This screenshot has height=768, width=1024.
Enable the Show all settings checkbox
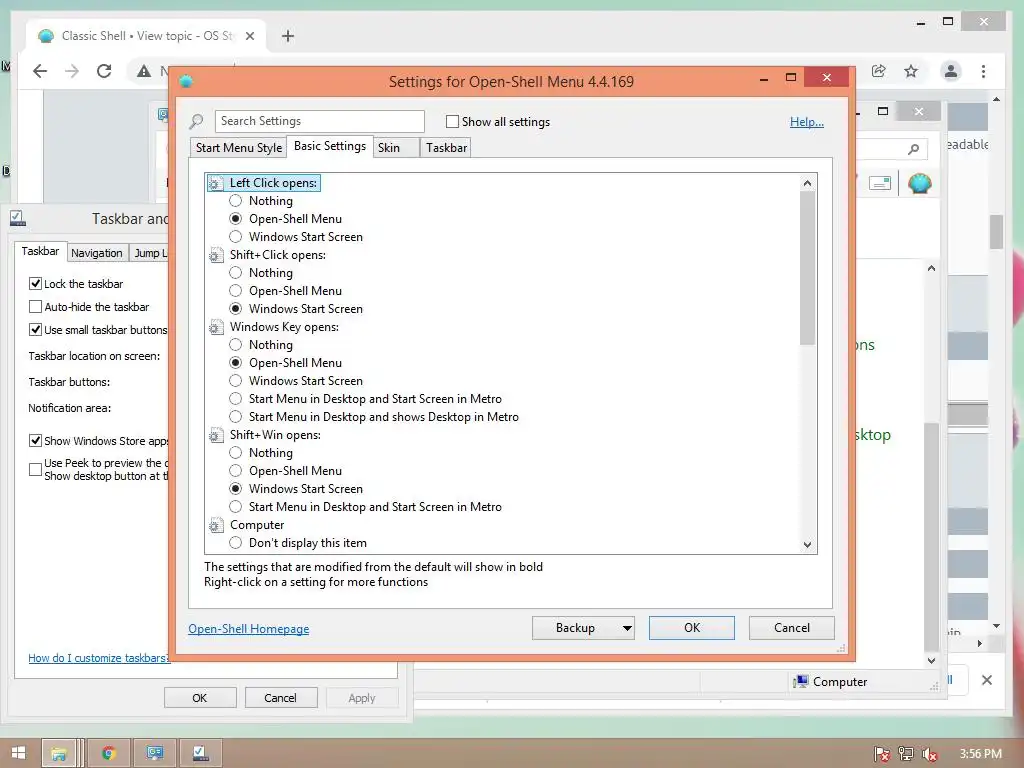pos(452,121)
